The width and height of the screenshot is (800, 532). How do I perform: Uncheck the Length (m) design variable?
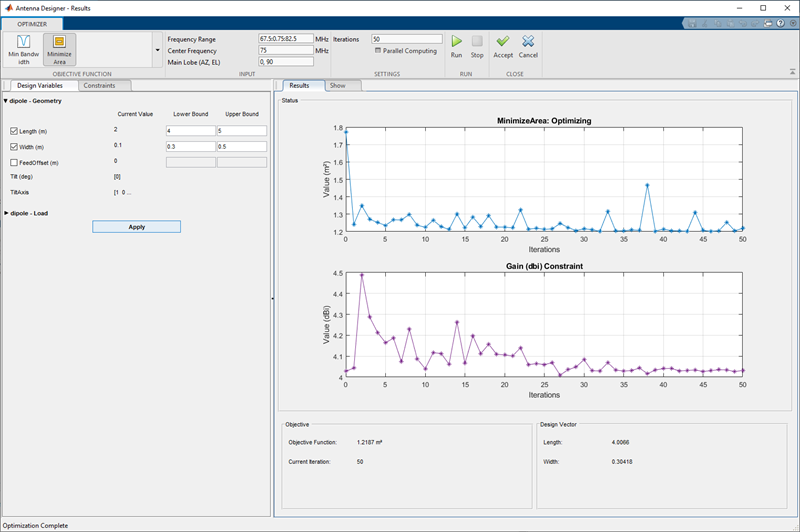[14, 131]
